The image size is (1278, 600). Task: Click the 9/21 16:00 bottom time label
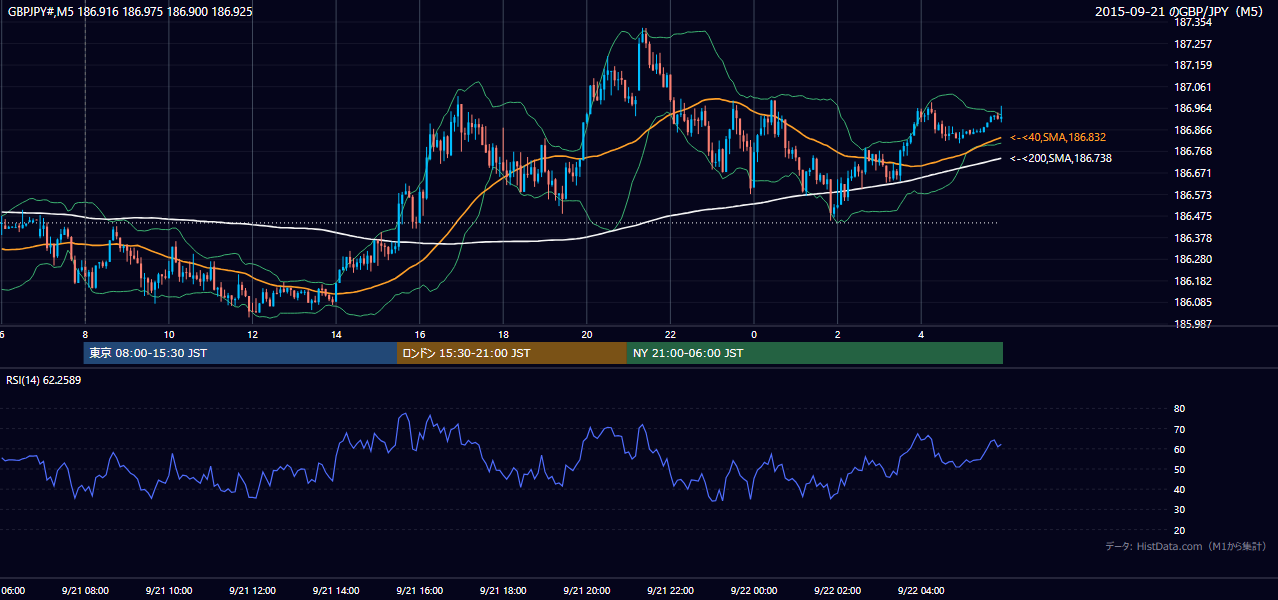coord(420,591)
